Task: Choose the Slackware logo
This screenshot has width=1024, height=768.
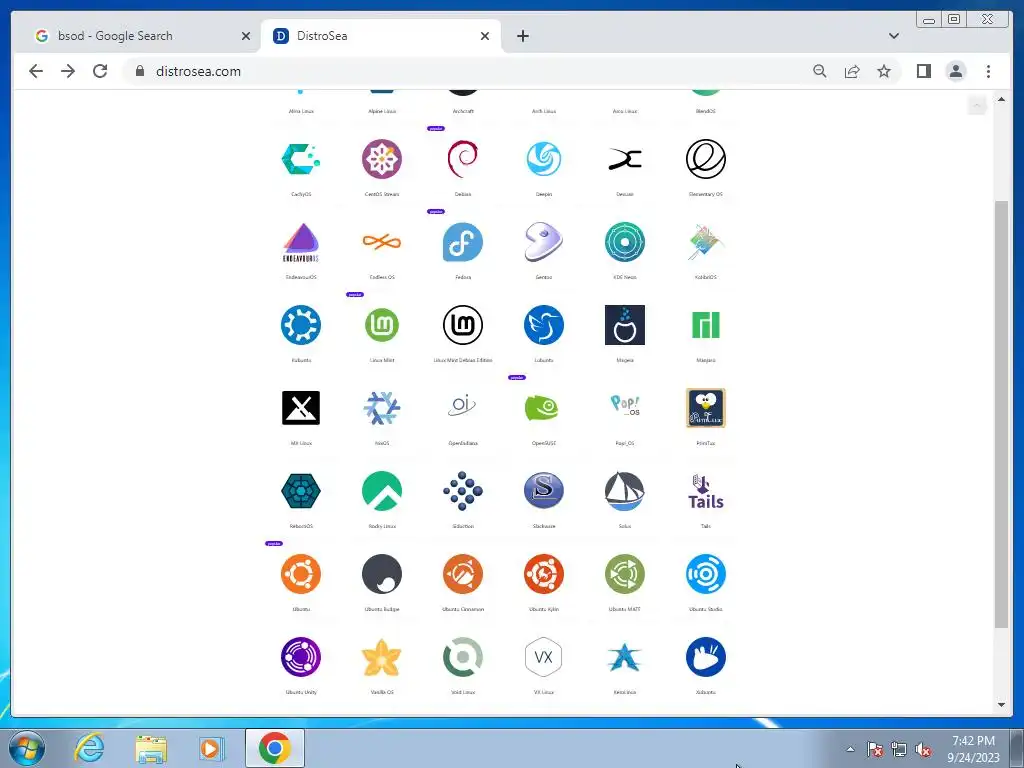Action: (x=543, y=490)
